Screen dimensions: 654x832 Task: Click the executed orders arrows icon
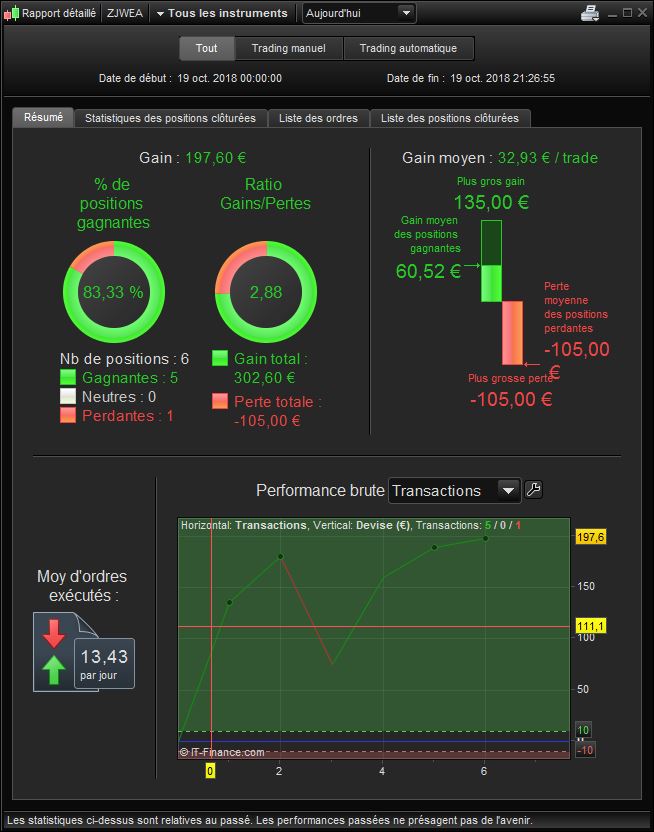[54, 651]
